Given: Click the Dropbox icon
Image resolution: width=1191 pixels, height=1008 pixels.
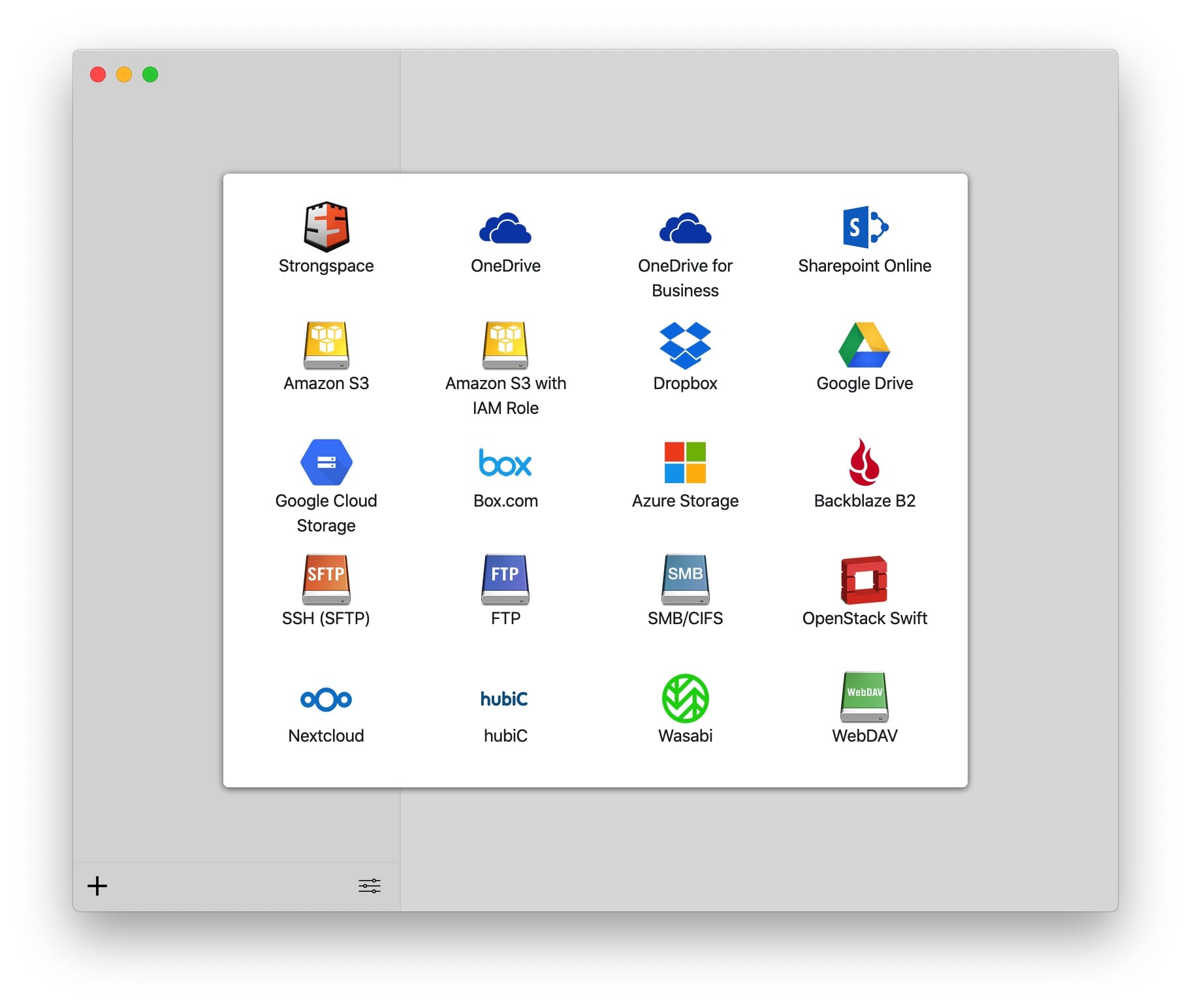Looking at the screenshot, I should pyautogui.click(x=685, y=345).
